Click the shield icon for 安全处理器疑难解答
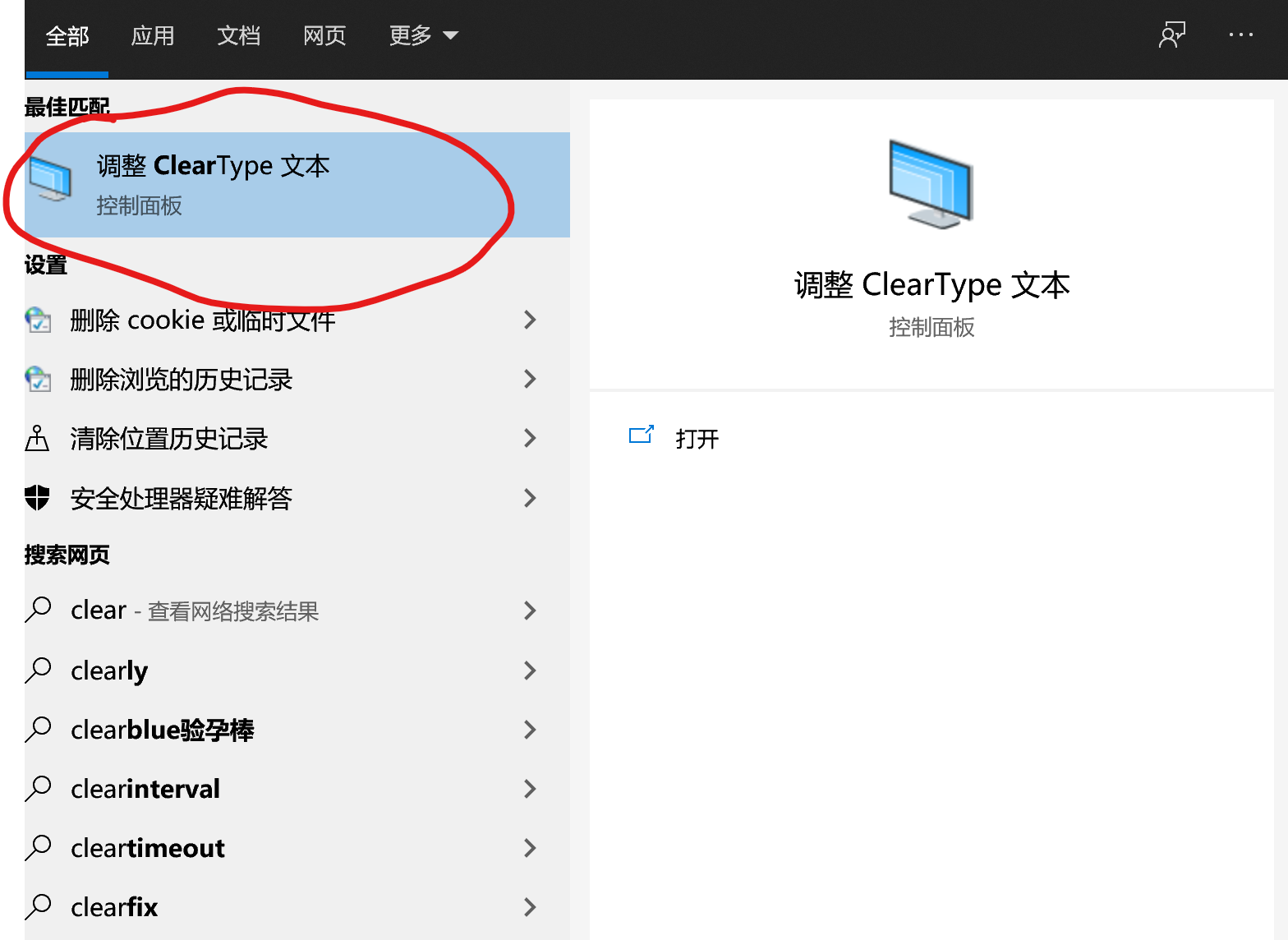The height and width of the screenshot is (940, 1288). click(x=37, y=498)
